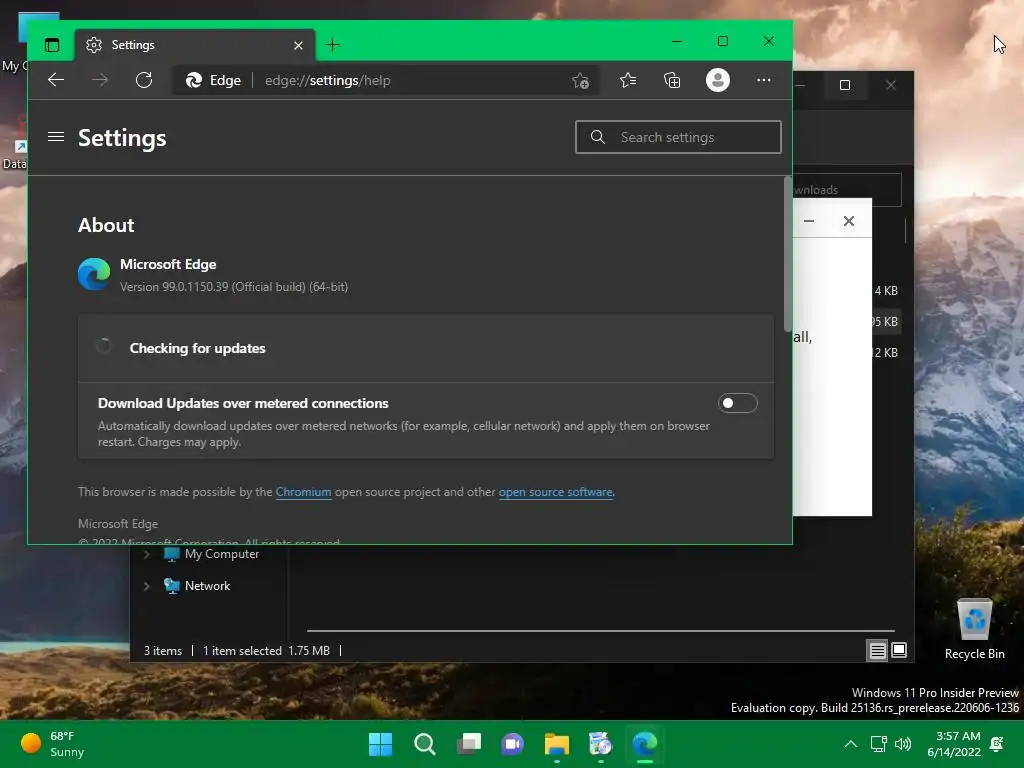Open network settings tray icon
This screenshot has height=768, width=1024.
click(878, 744)
